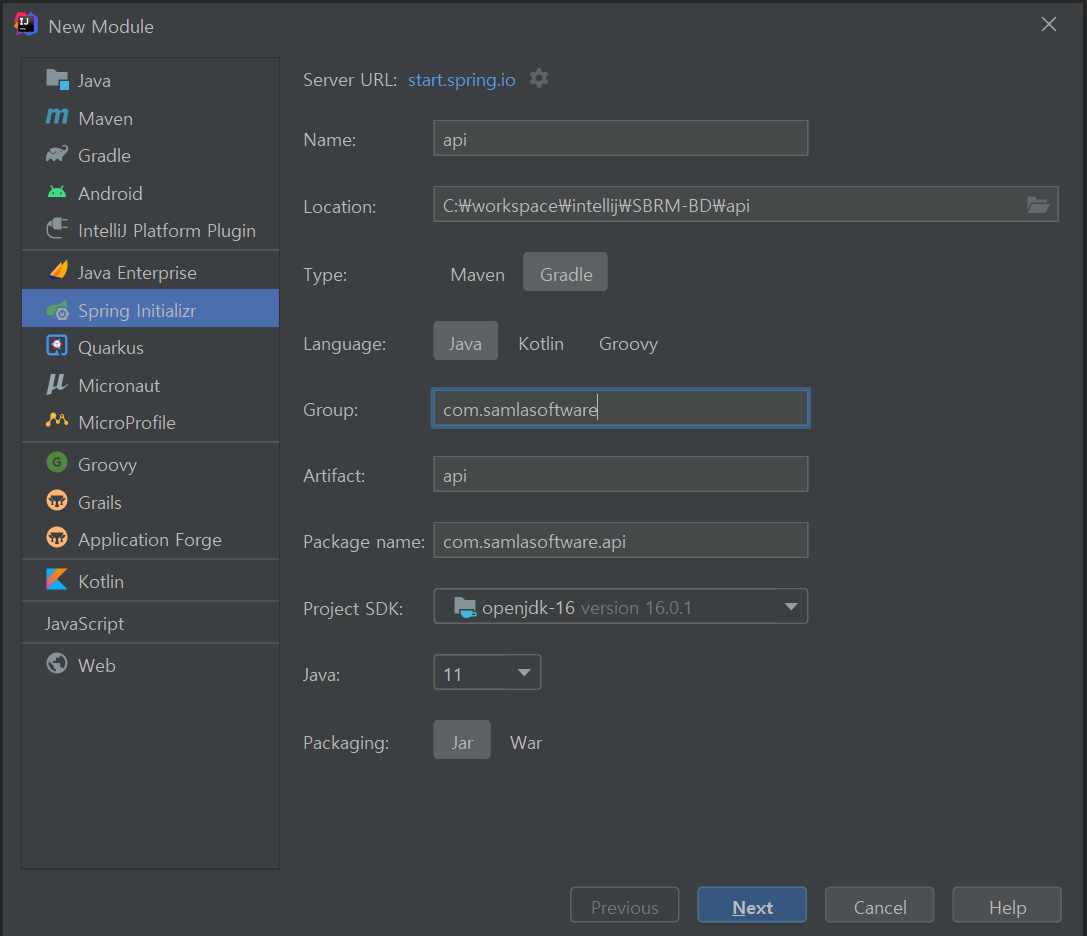Image resolution: width=1087 pixels, height=936 pixels.
Task: Browse location with the folder icon
Action: click(x=1038, y=205)
